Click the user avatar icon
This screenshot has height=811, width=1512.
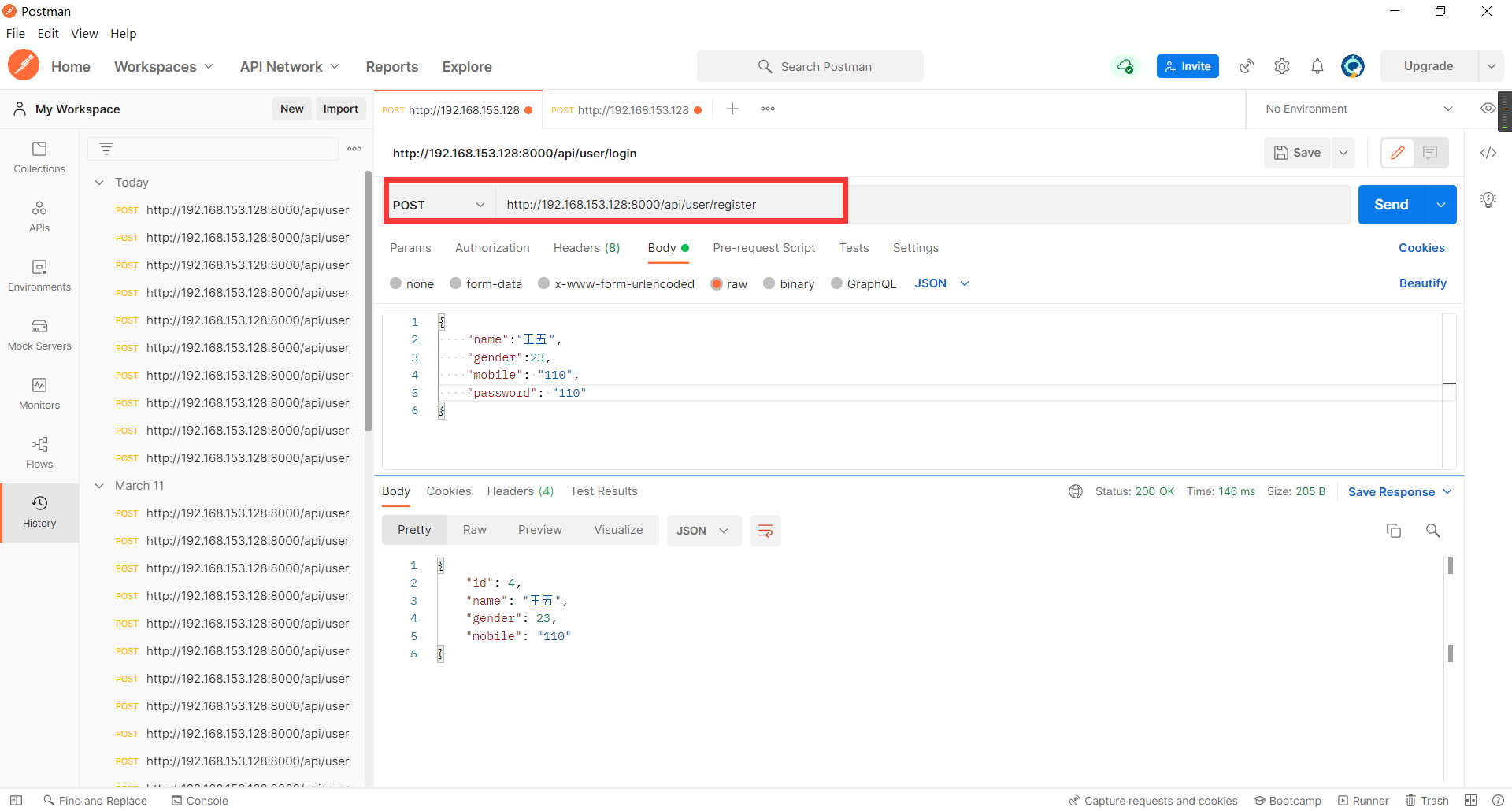[1353, 66]
